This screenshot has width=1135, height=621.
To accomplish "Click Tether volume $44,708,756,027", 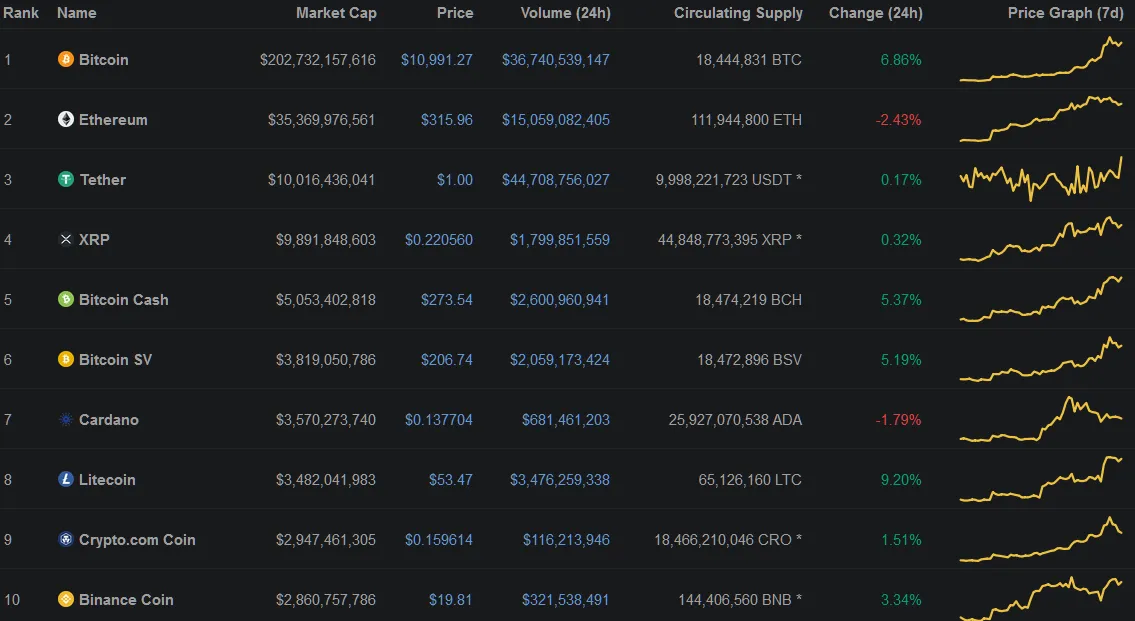I will point(556,180).
